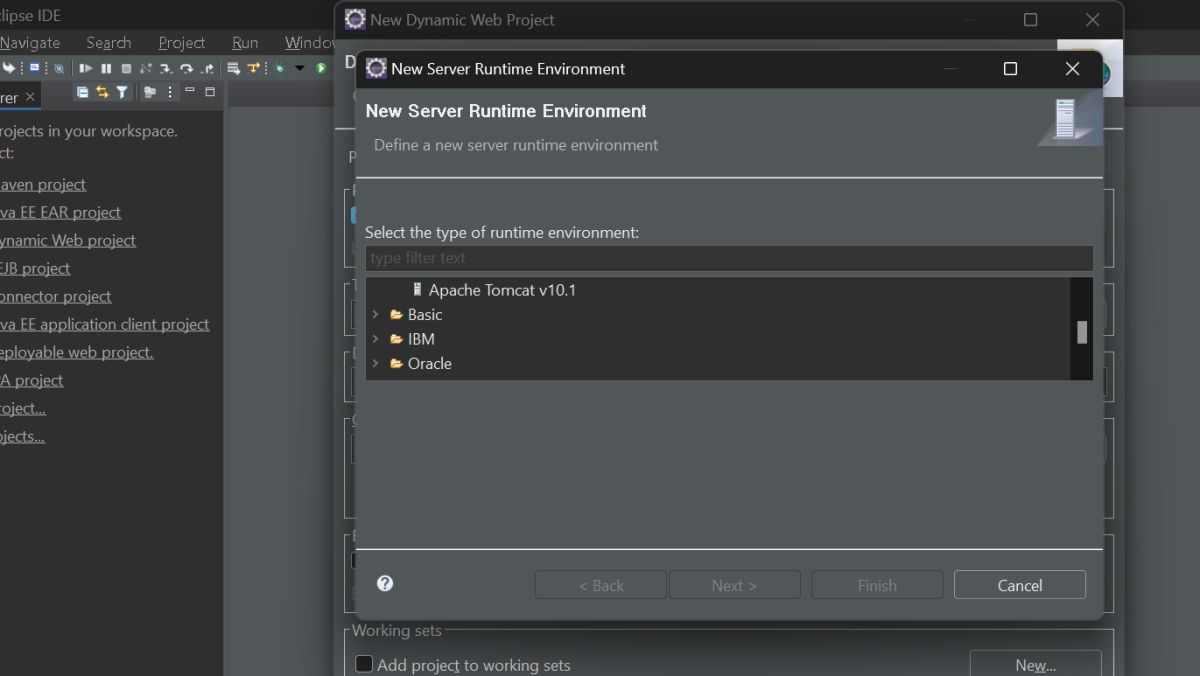The image size is (1200, 676).
Task: Click the Resume debug toolbar icon
Action: coord(86,68)
